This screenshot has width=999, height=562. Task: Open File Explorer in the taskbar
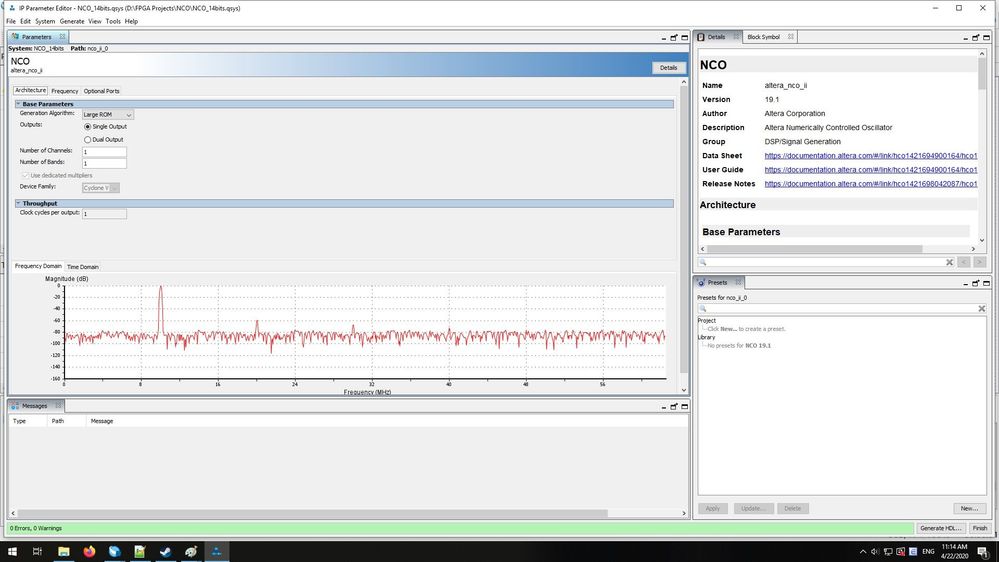click(62, 551)
